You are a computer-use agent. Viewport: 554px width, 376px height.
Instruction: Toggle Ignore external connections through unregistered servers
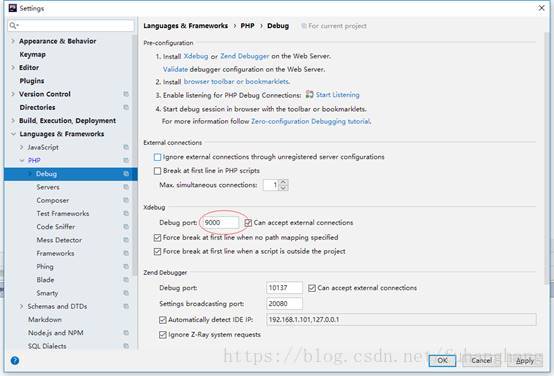coord(158,157)
